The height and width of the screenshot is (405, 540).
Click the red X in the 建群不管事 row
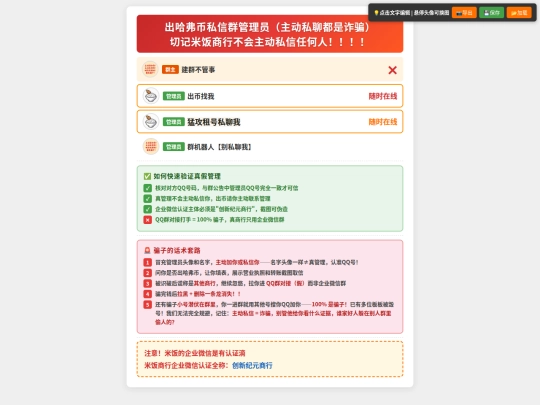click(x=392, y=70)
